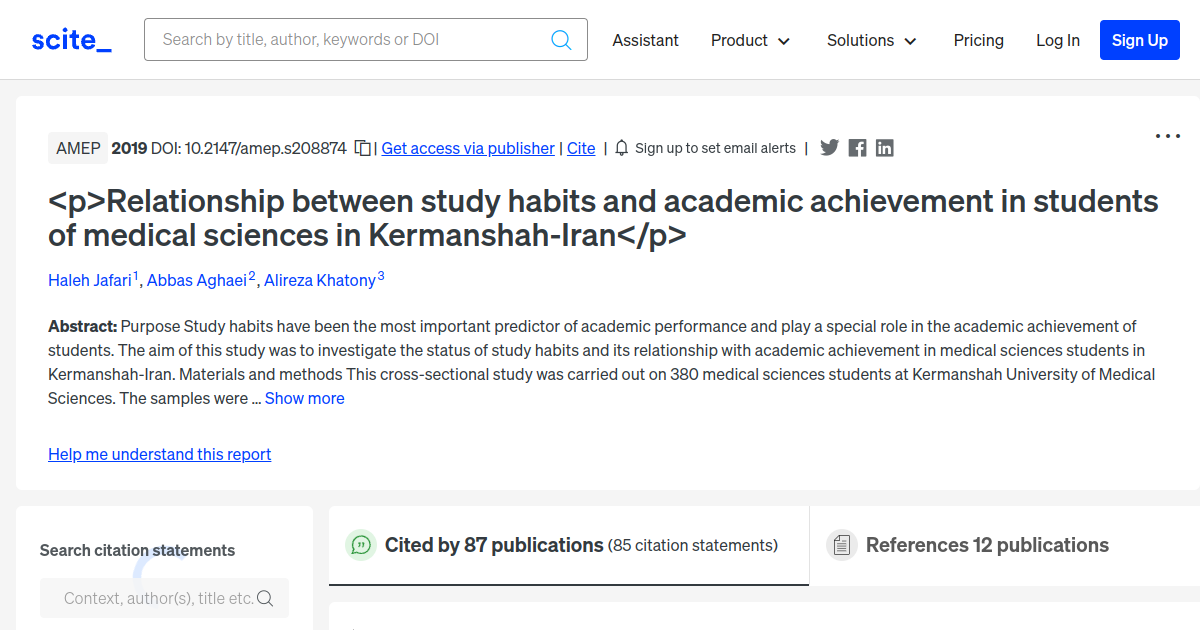Go to the Pricing page
Viewport: 1200px width, 630px height.
(979, 40)
